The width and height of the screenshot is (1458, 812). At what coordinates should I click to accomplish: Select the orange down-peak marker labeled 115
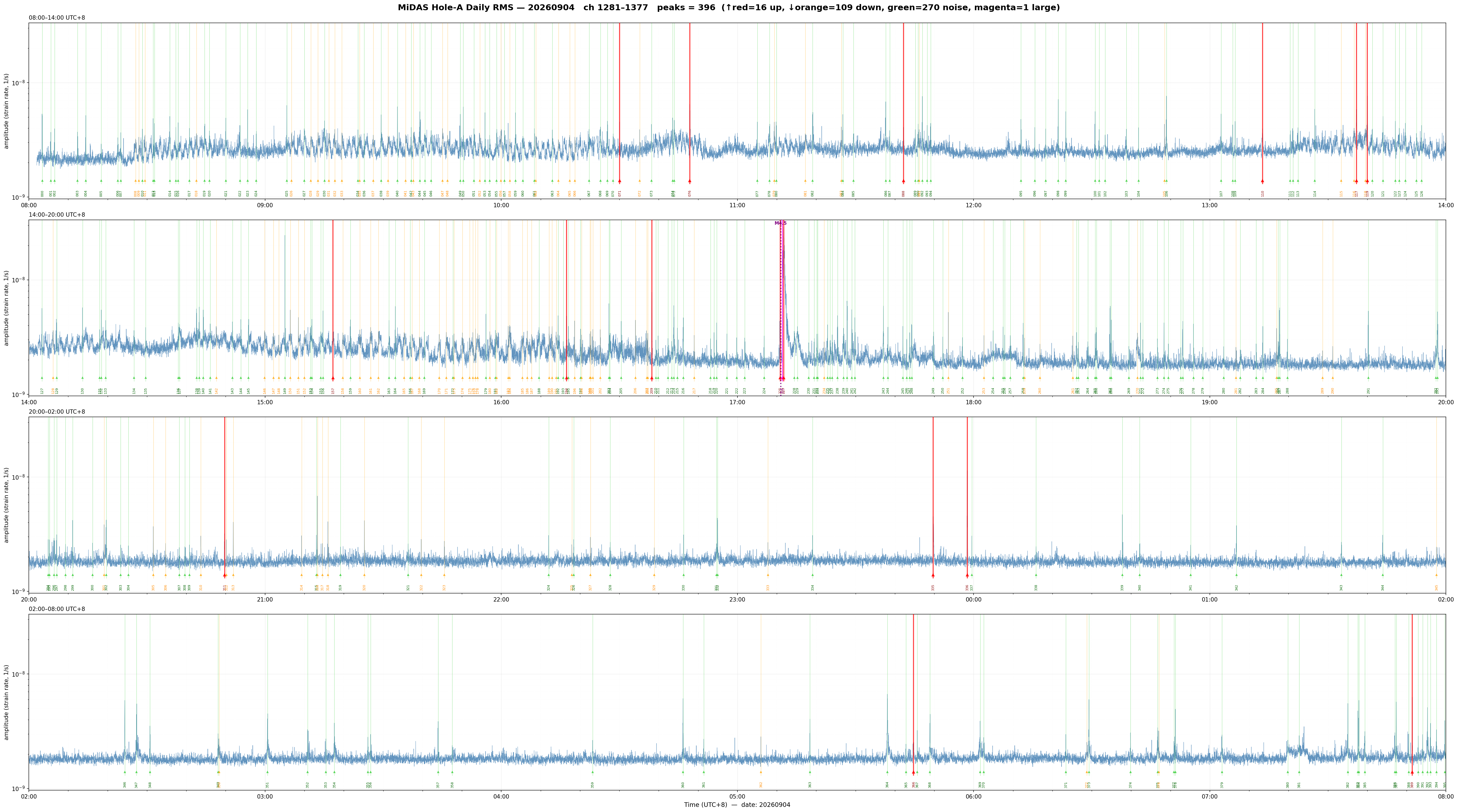pyautogui.click(x=1341, y=181)
